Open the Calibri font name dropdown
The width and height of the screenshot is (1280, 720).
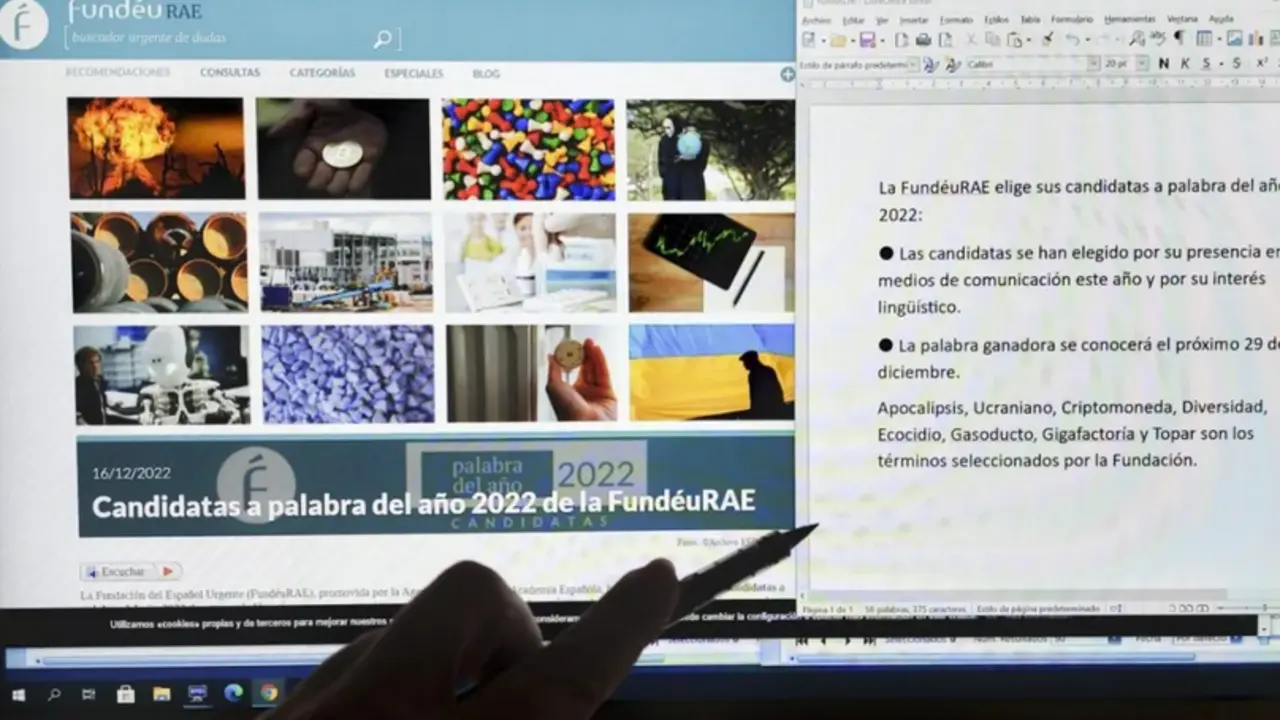click(x=1093, y=64)
